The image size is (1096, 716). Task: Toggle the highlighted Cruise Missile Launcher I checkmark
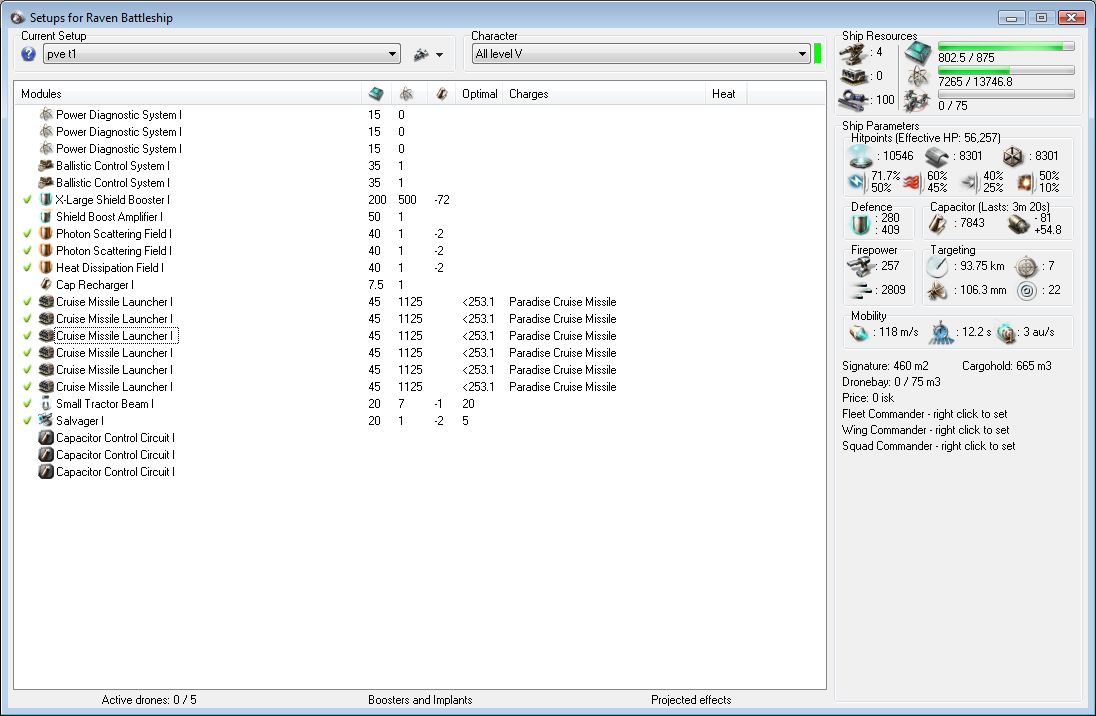tap(27, 336)
